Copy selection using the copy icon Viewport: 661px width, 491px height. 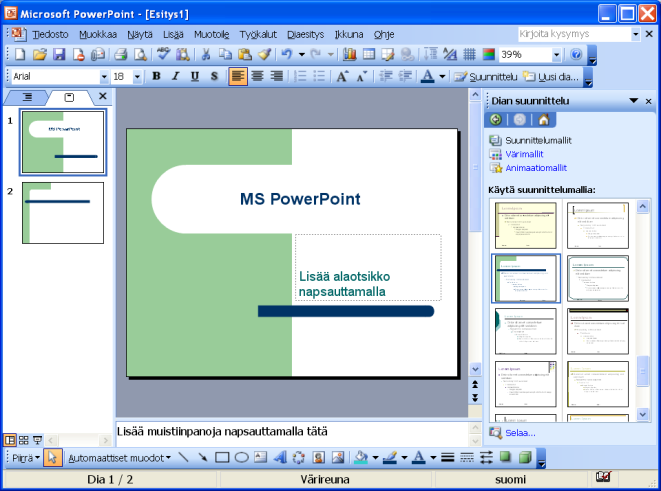[x=226, y=54]
